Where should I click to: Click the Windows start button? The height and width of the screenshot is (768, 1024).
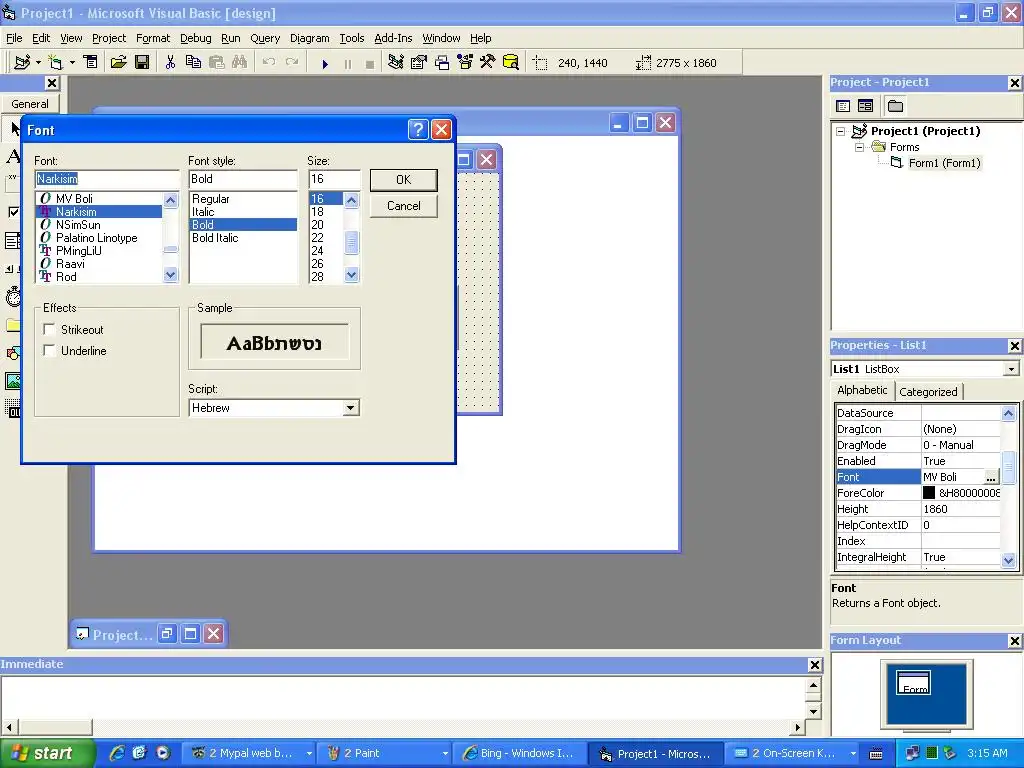pos(48,753)
